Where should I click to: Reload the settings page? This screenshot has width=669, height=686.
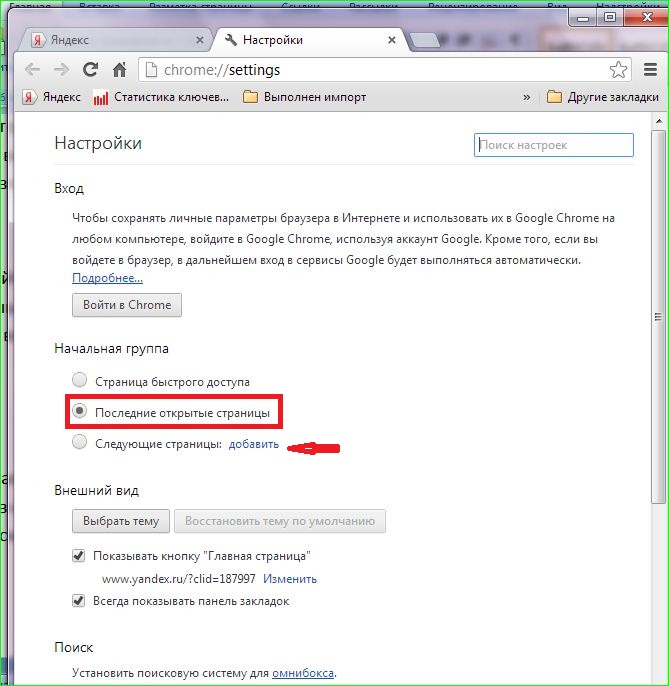pos(90,70)
